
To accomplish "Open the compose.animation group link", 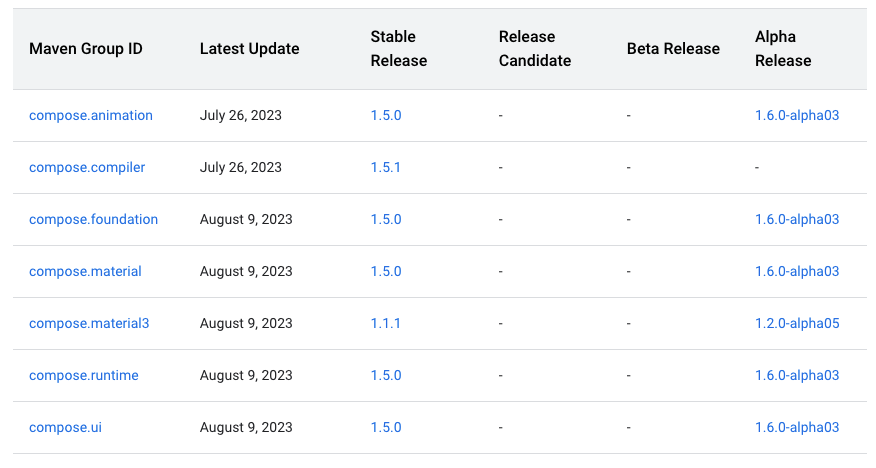I will pos(91,115).
